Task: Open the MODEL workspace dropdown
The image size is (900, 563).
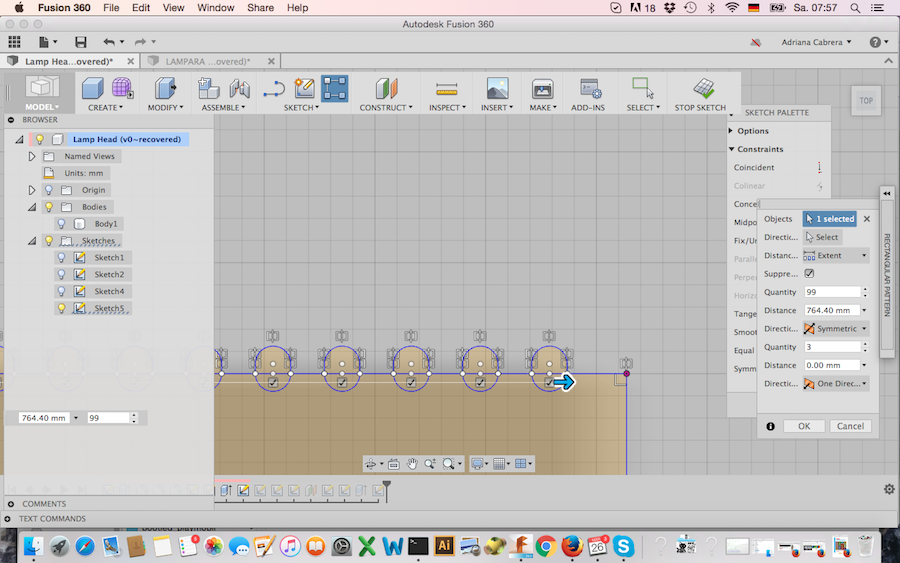Action: [x=41, y=107]
